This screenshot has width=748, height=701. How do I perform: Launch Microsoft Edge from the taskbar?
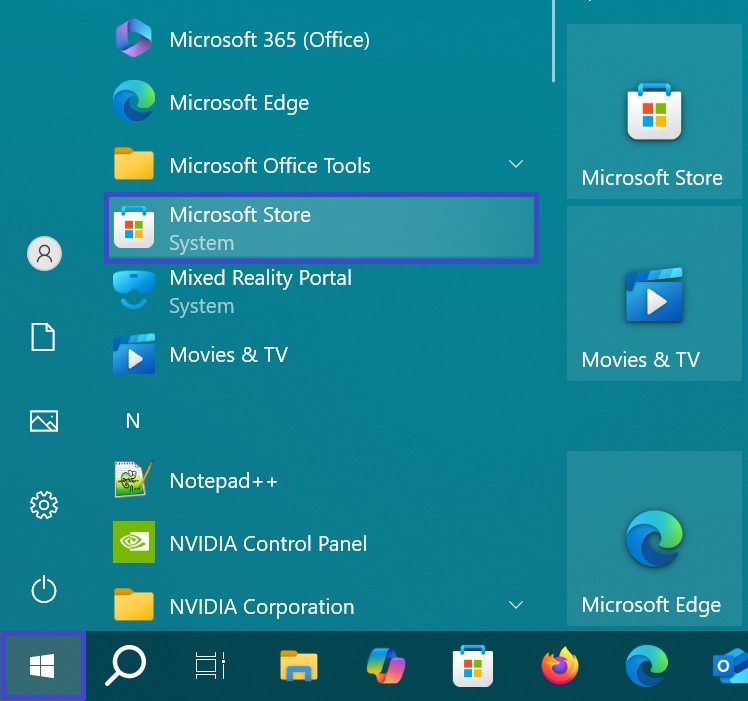pos(647,665)
